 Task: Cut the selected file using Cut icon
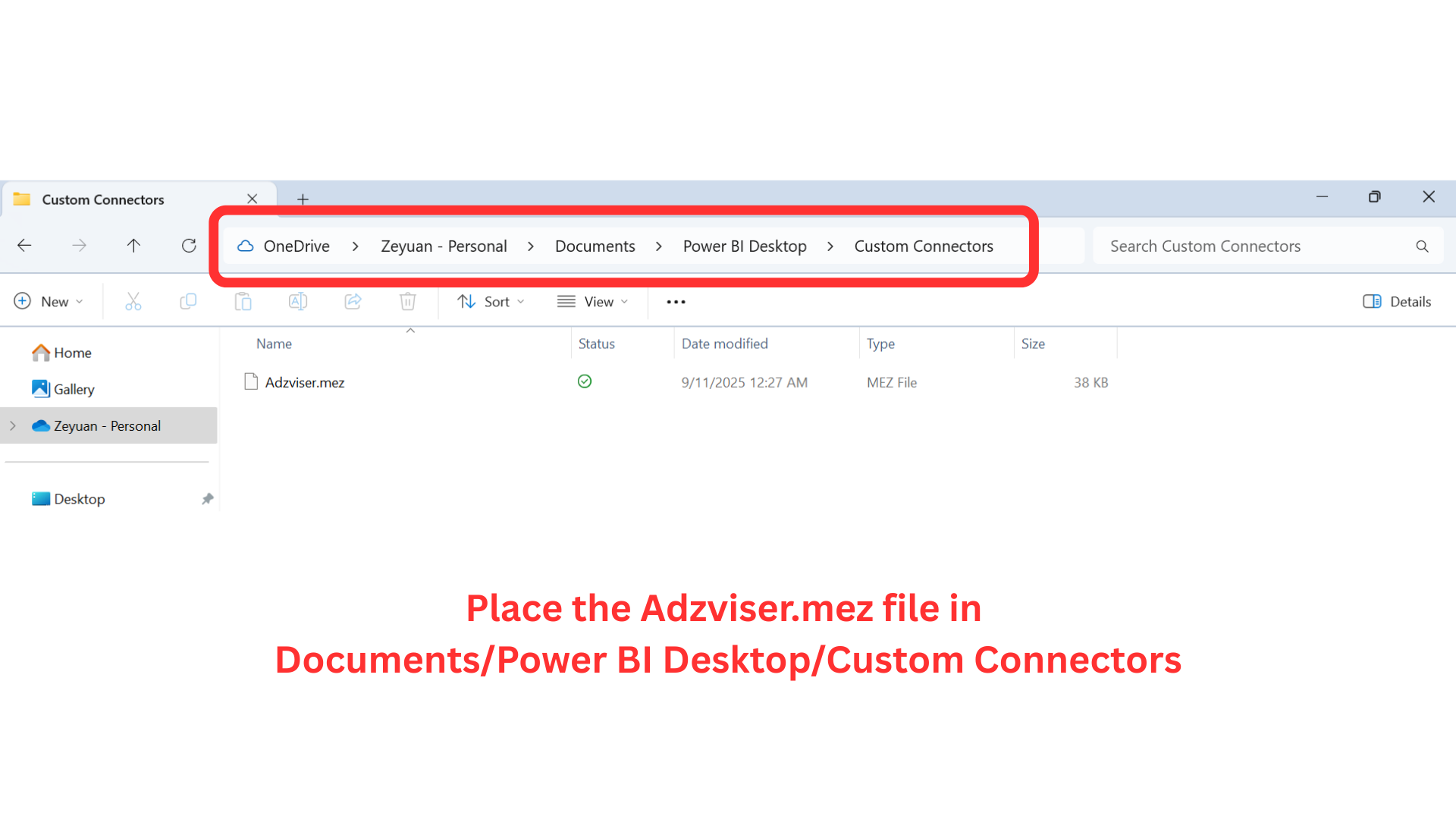(133, 301)
